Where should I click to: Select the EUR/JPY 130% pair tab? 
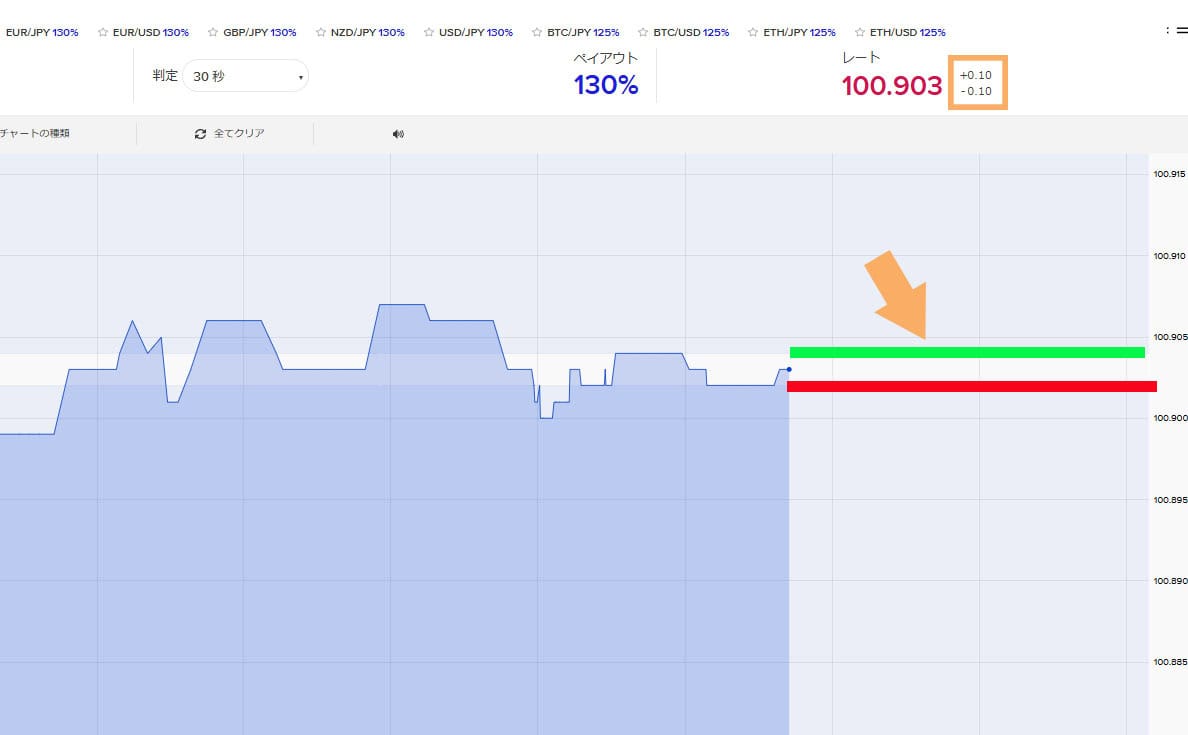(42, 32)
